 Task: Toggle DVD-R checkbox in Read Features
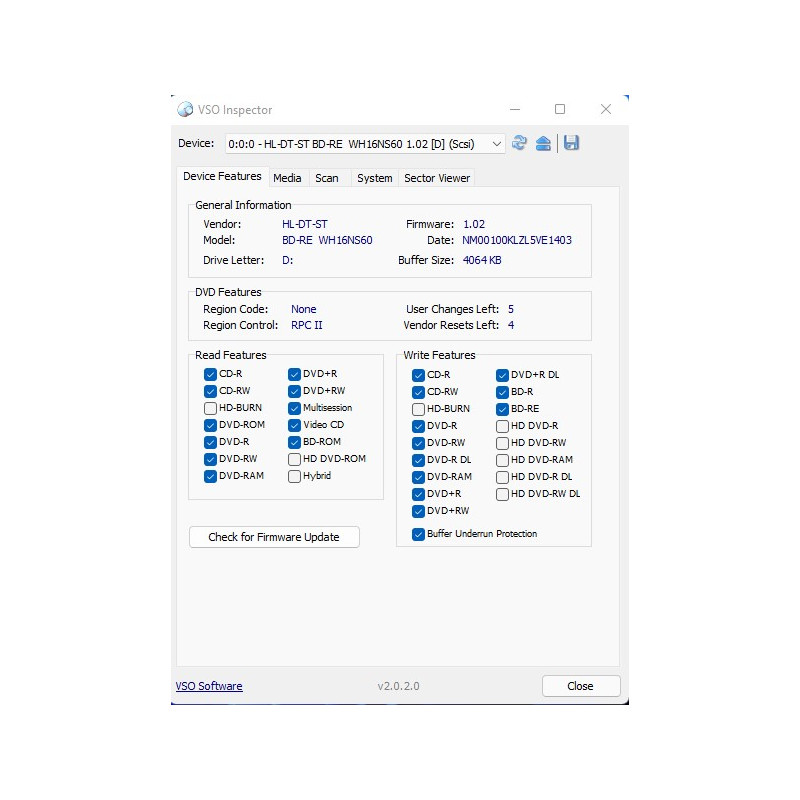[210, 442]
